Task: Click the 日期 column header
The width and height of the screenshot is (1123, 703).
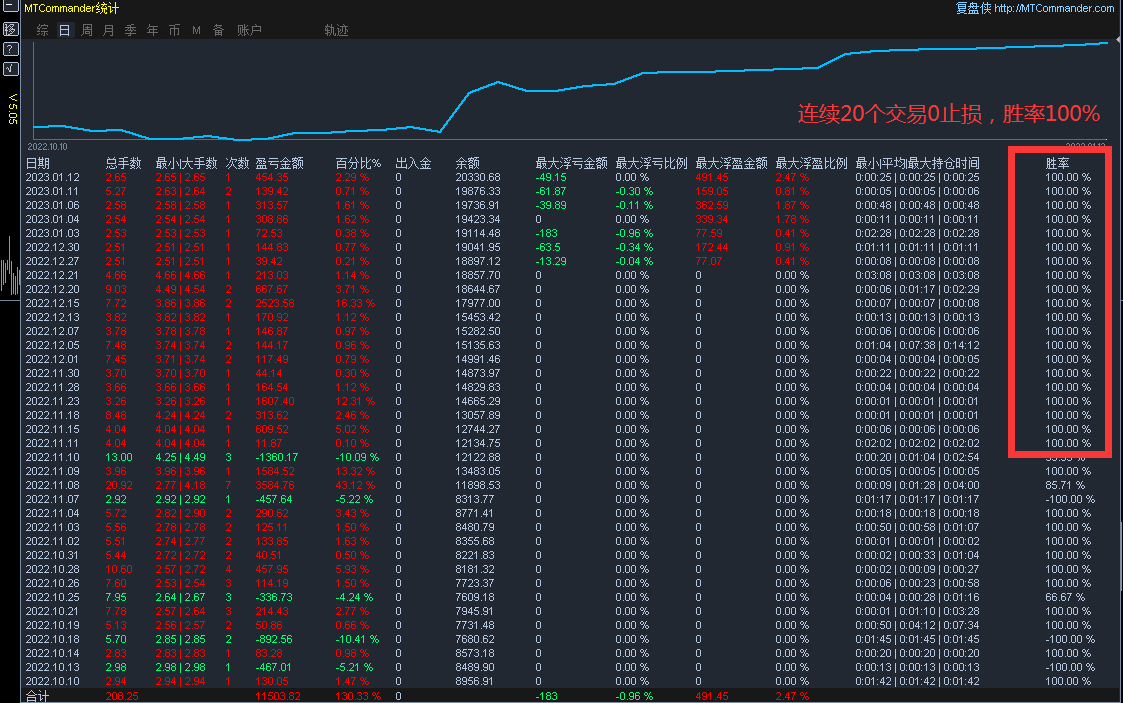Action: click(38, 163)
